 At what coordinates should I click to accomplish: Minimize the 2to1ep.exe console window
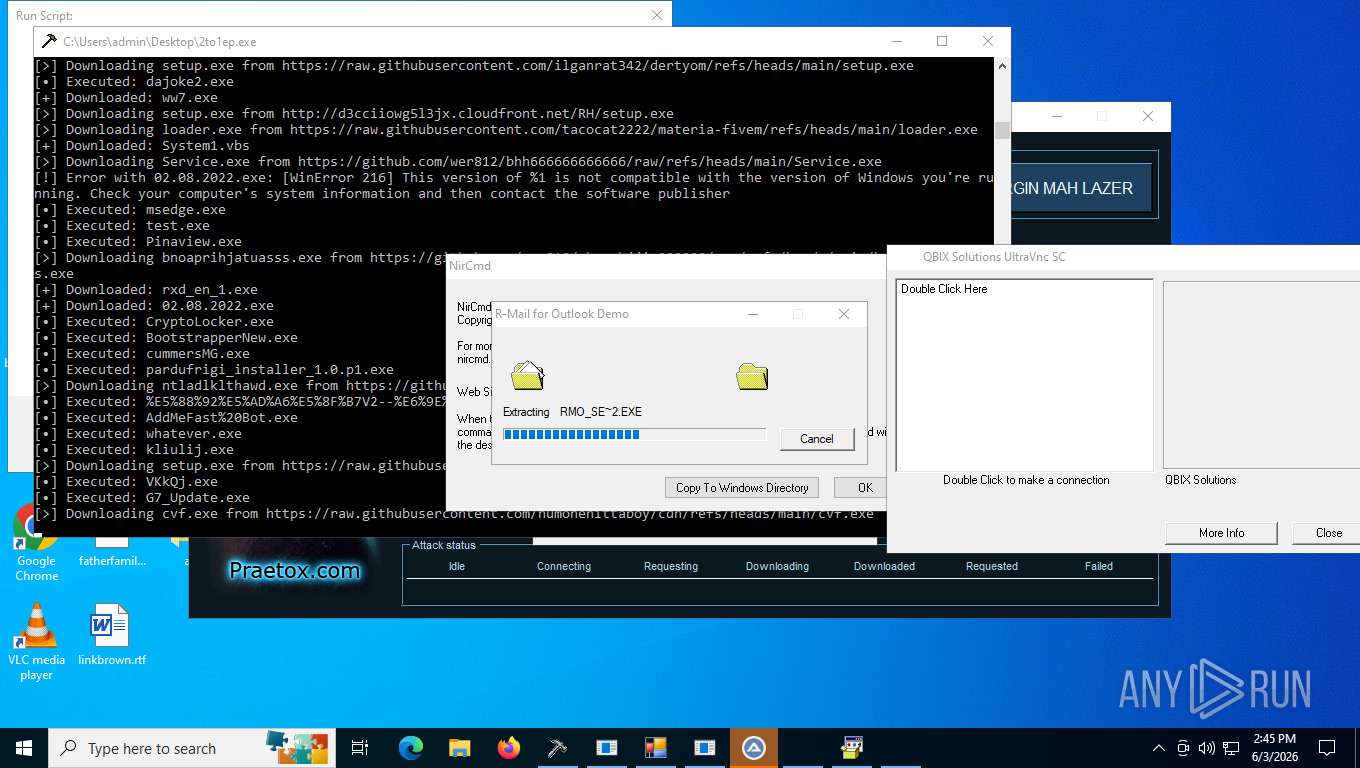coord(896,42)
